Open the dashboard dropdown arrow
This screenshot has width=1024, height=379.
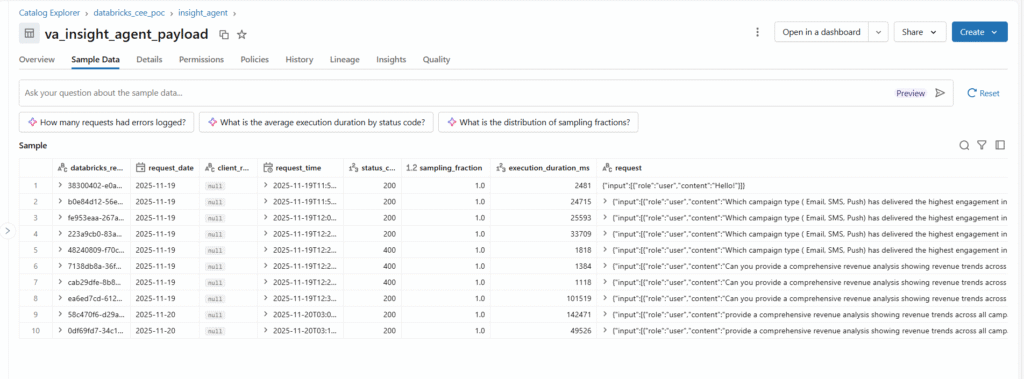pos(878,32)
